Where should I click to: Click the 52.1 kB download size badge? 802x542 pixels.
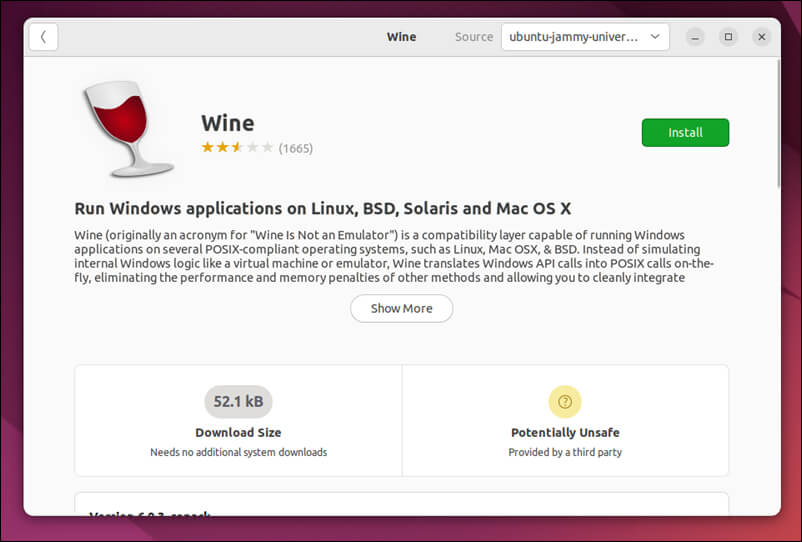coord(238,402)
